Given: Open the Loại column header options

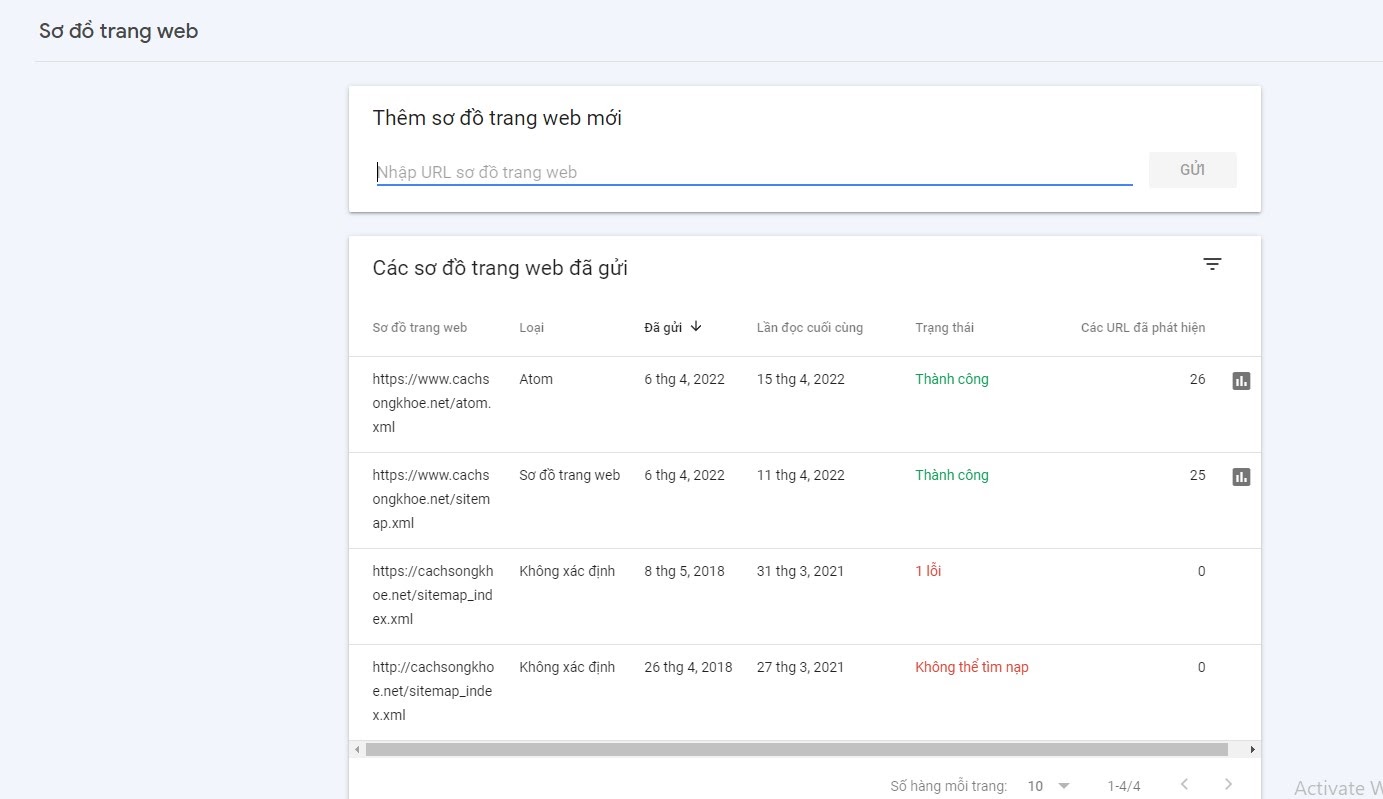Looking at the screenshot, I should (x=530, y=327).
